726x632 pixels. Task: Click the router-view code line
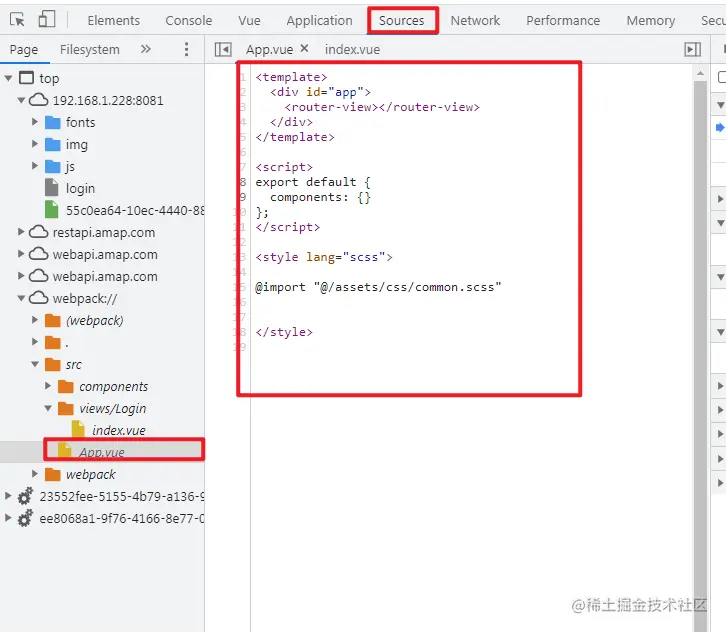382,107
